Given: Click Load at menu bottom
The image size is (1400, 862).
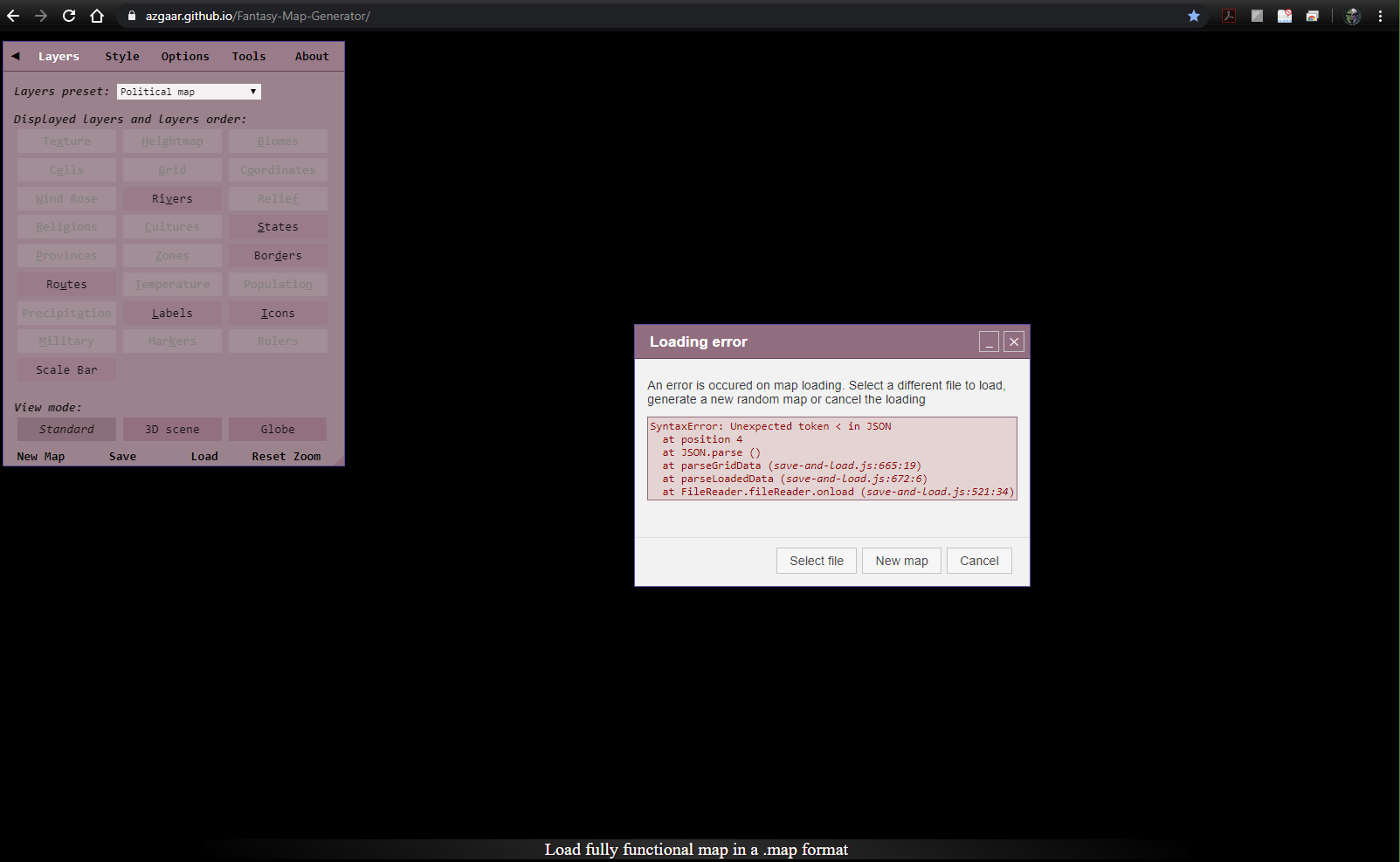Looking at the screenshot, I should click(204, 457).
